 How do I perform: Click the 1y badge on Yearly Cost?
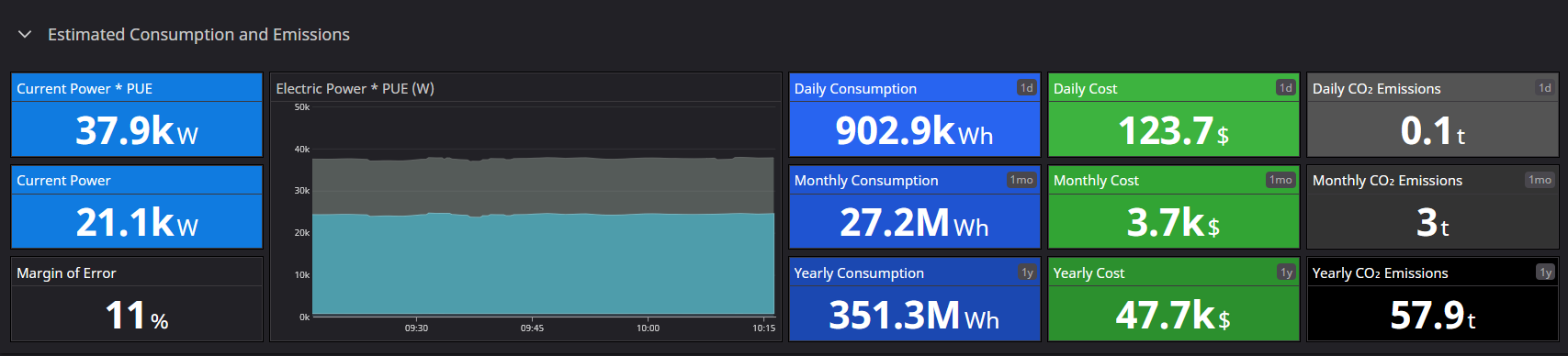(1286, 273)
